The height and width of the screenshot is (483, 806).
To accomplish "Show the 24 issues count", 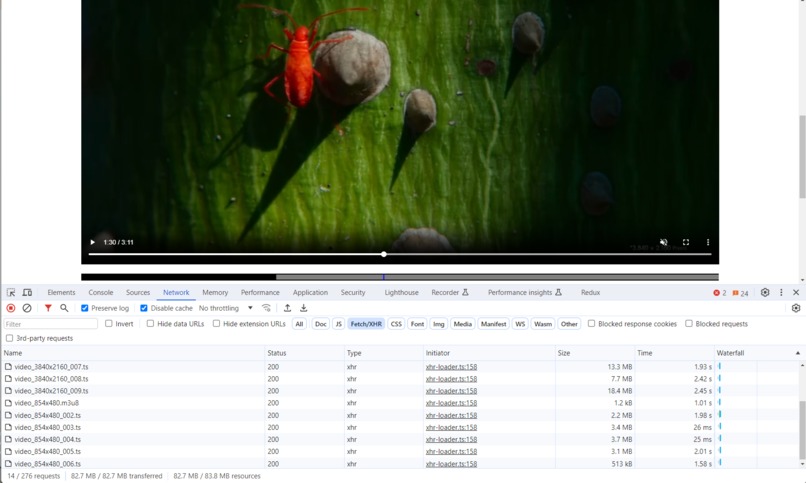I will [740, 293].
